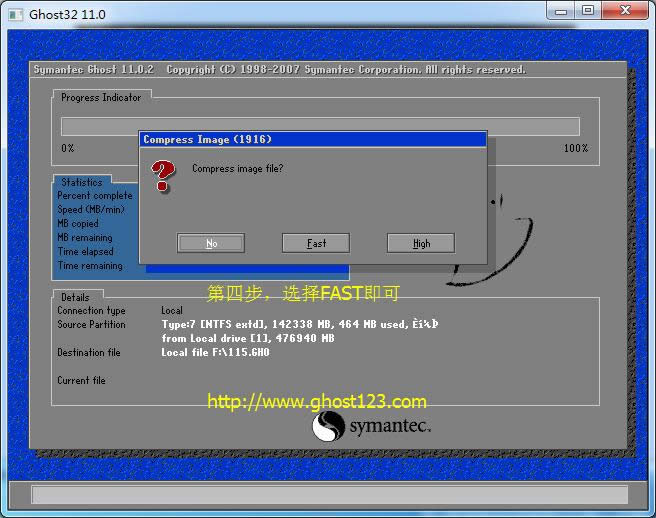
Task: Minimize the Ghost32 11.0 window
Action: coord(561,11)
